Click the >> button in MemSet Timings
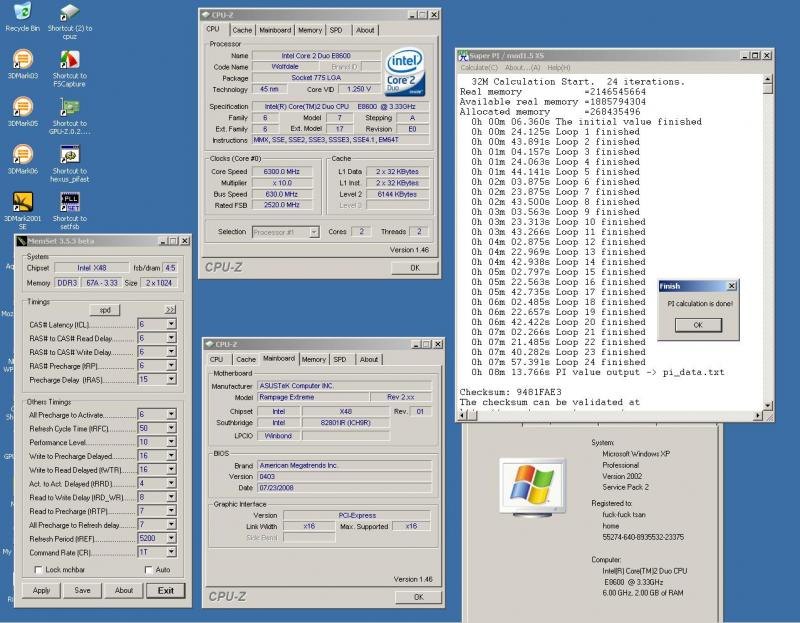This screenshot has width=800, height=623. pyautogui.click(x=170, y=310)
